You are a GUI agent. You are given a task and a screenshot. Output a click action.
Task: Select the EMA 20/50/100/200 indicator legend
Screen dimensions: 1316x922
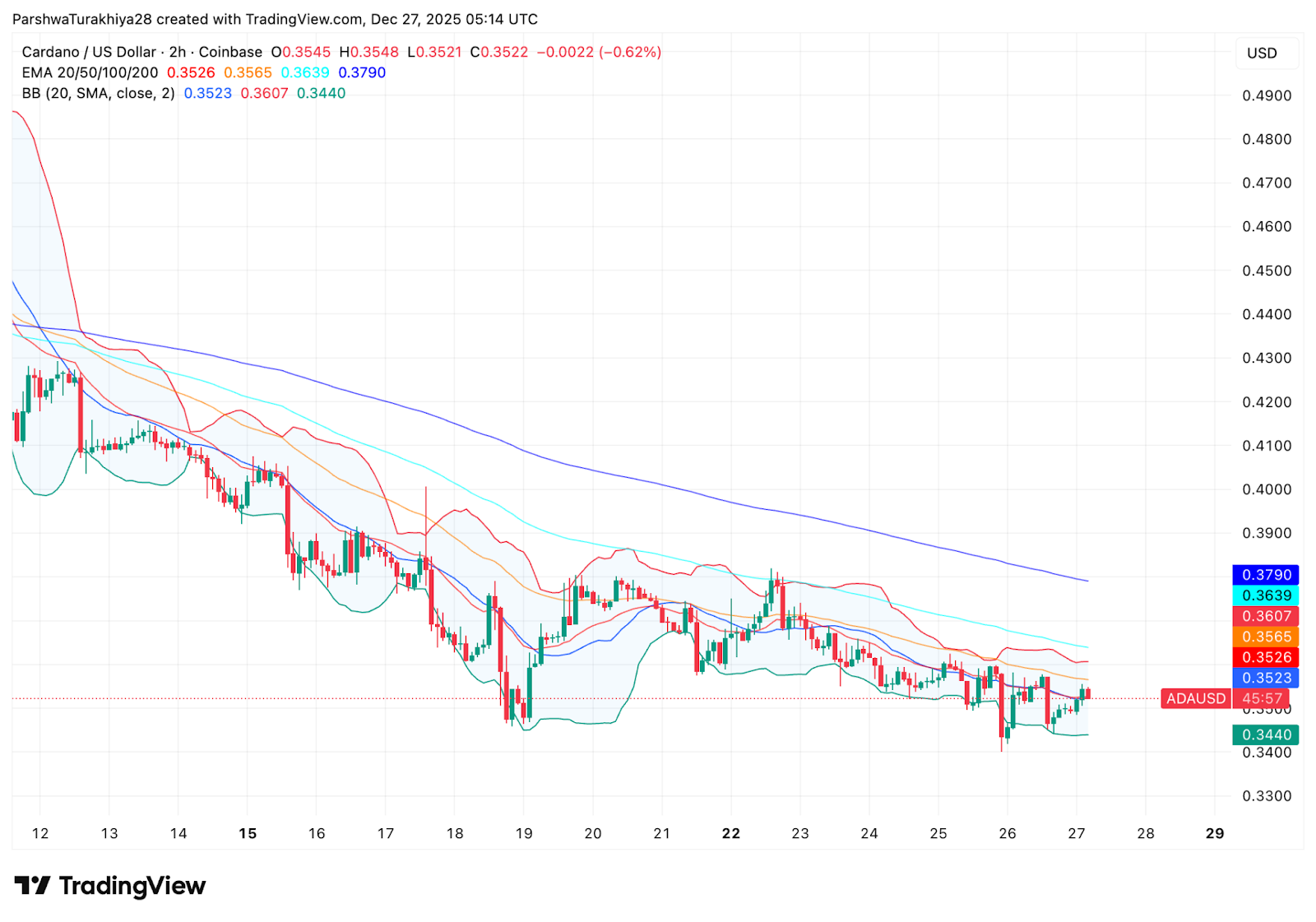click(90, 72)
